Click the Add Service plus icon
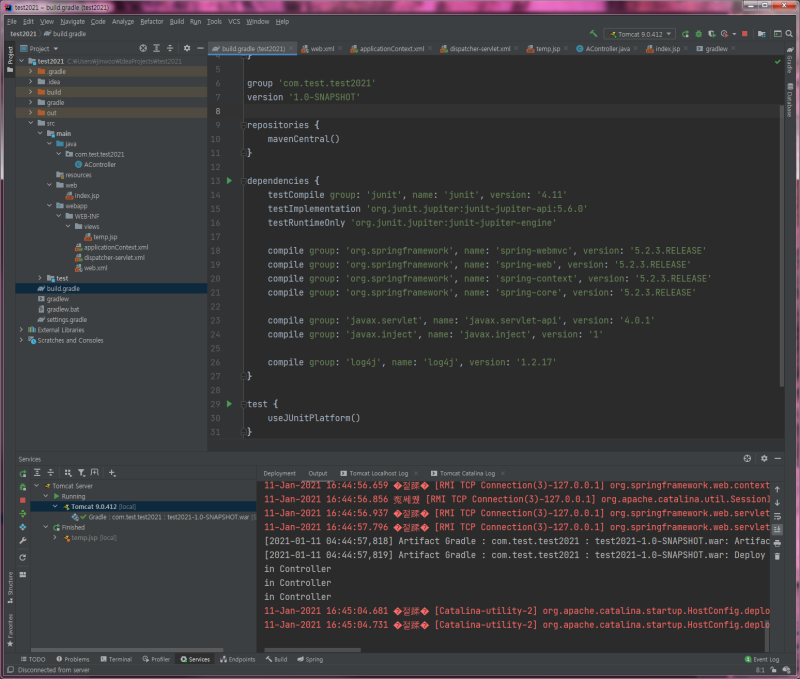Viewport: 800px width, 679px height. click(x=112, y=473)
